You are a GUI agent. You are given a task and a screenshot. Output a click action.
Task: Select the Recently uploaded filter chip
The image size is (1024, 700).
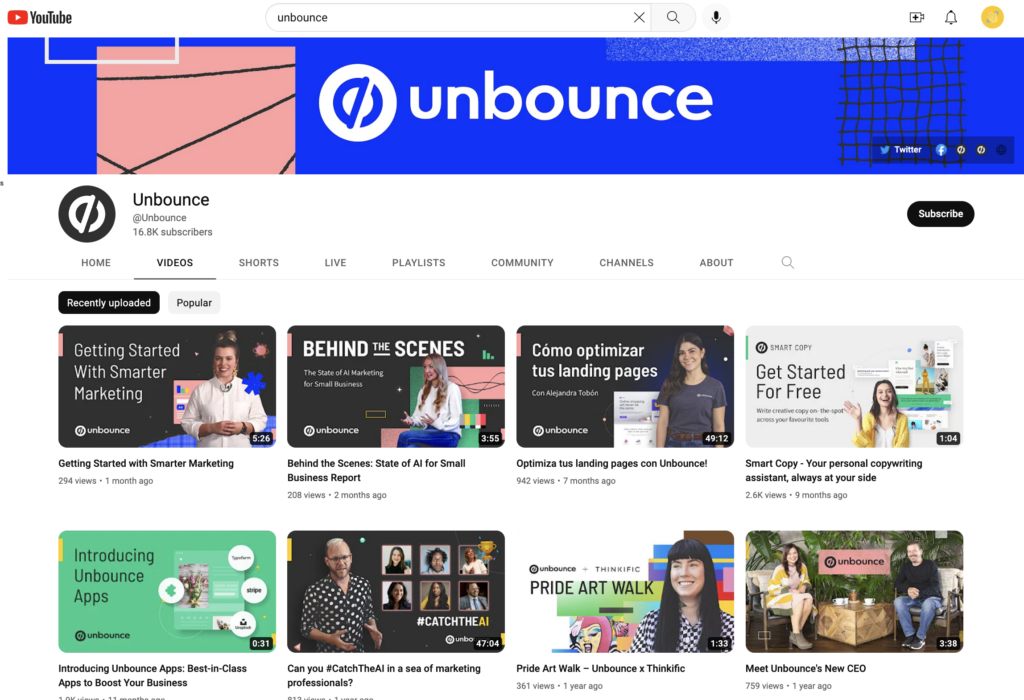pyautogui.click(x=108, y=302)
